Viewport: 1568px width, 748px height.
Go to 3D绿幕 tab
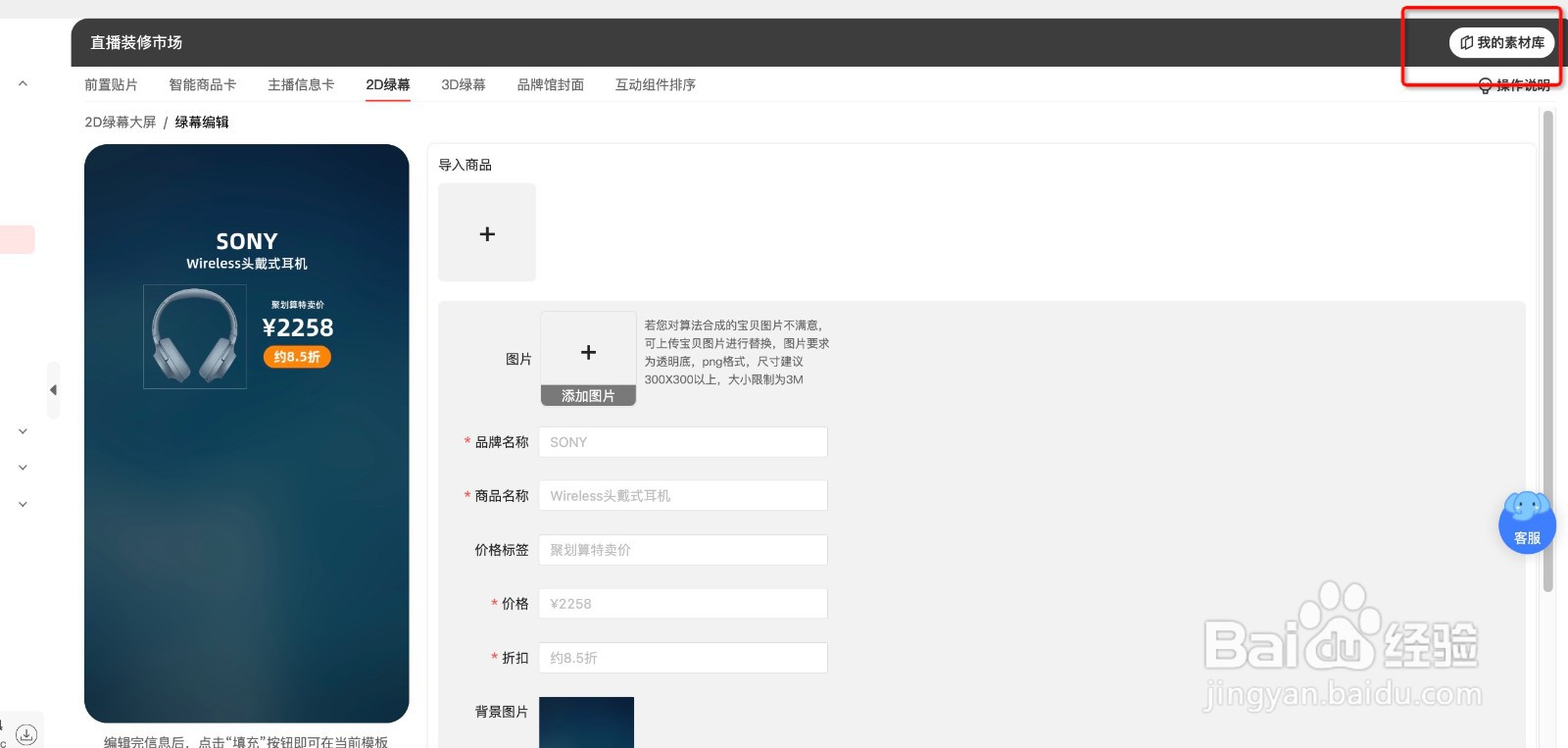464,85
